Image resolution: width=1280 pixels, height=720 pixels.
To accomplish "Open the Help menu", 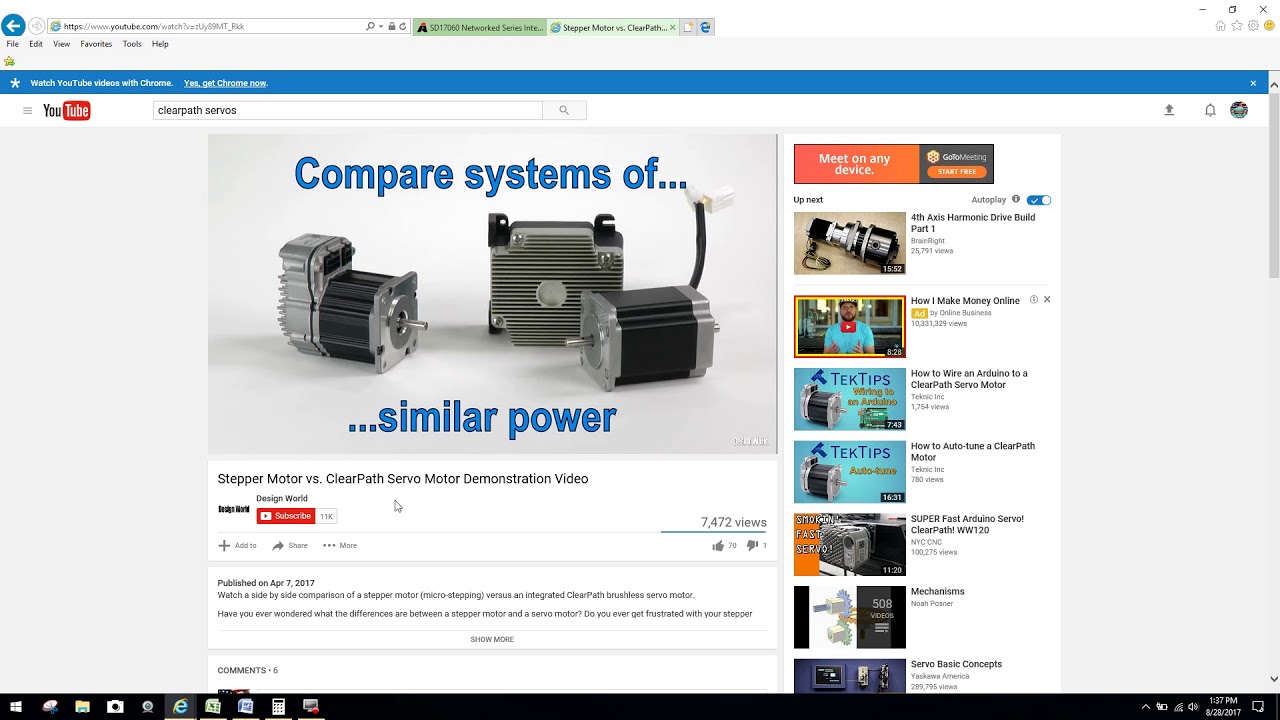I will tap(160, 44).
